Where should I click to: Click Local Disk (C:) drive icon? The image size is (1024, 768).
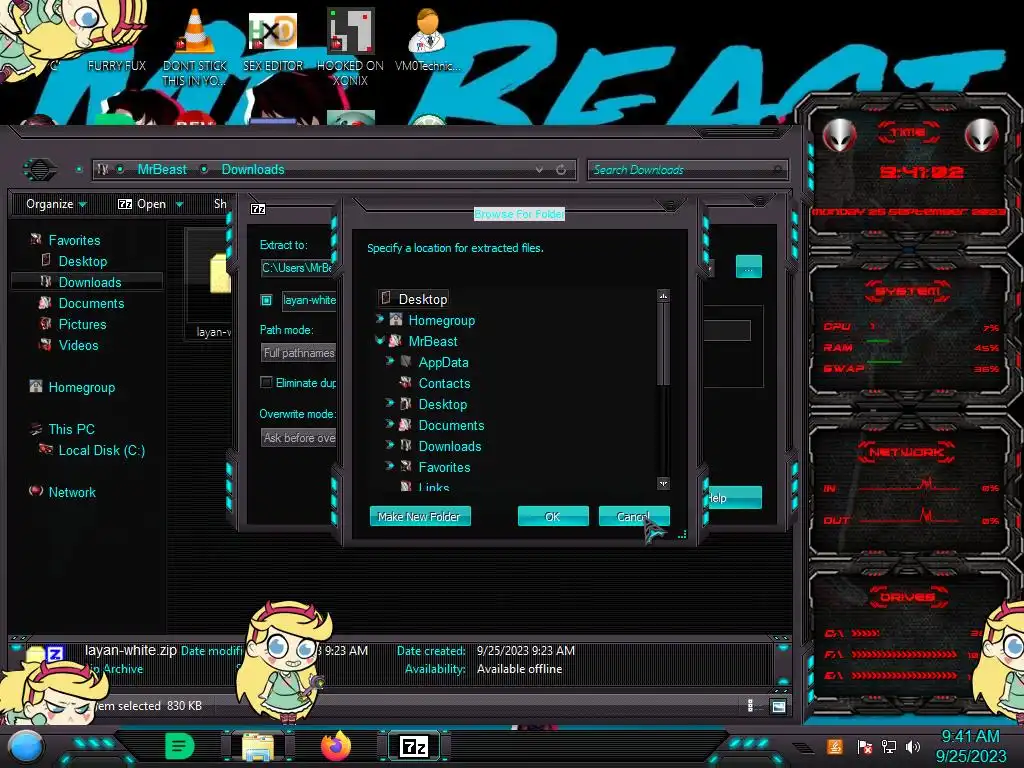46,449
